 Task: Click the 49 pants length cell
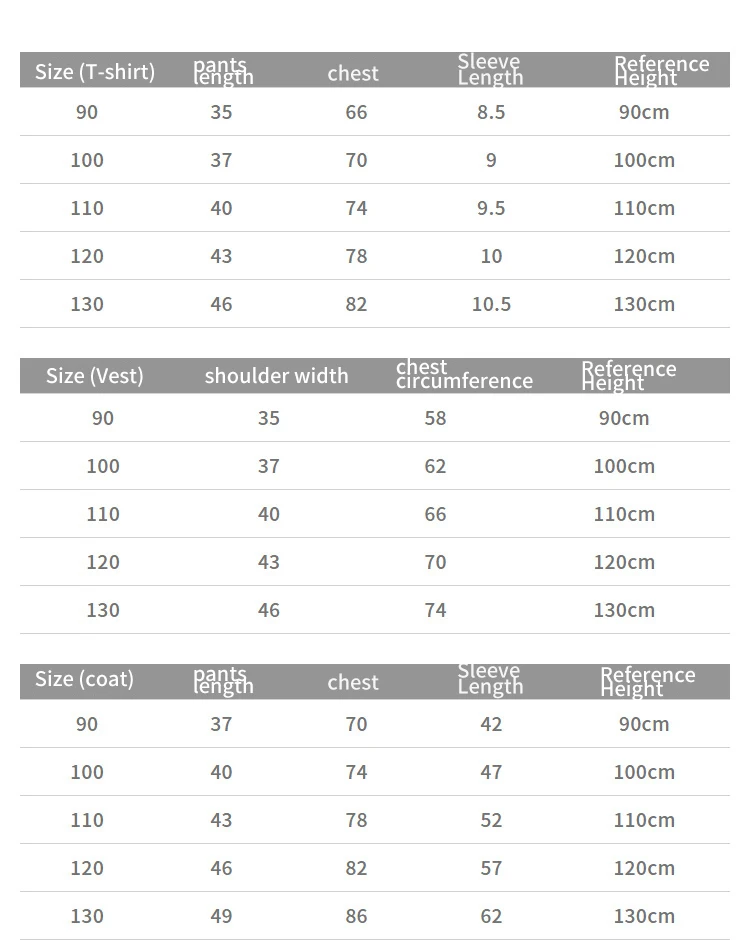(221, 916)
